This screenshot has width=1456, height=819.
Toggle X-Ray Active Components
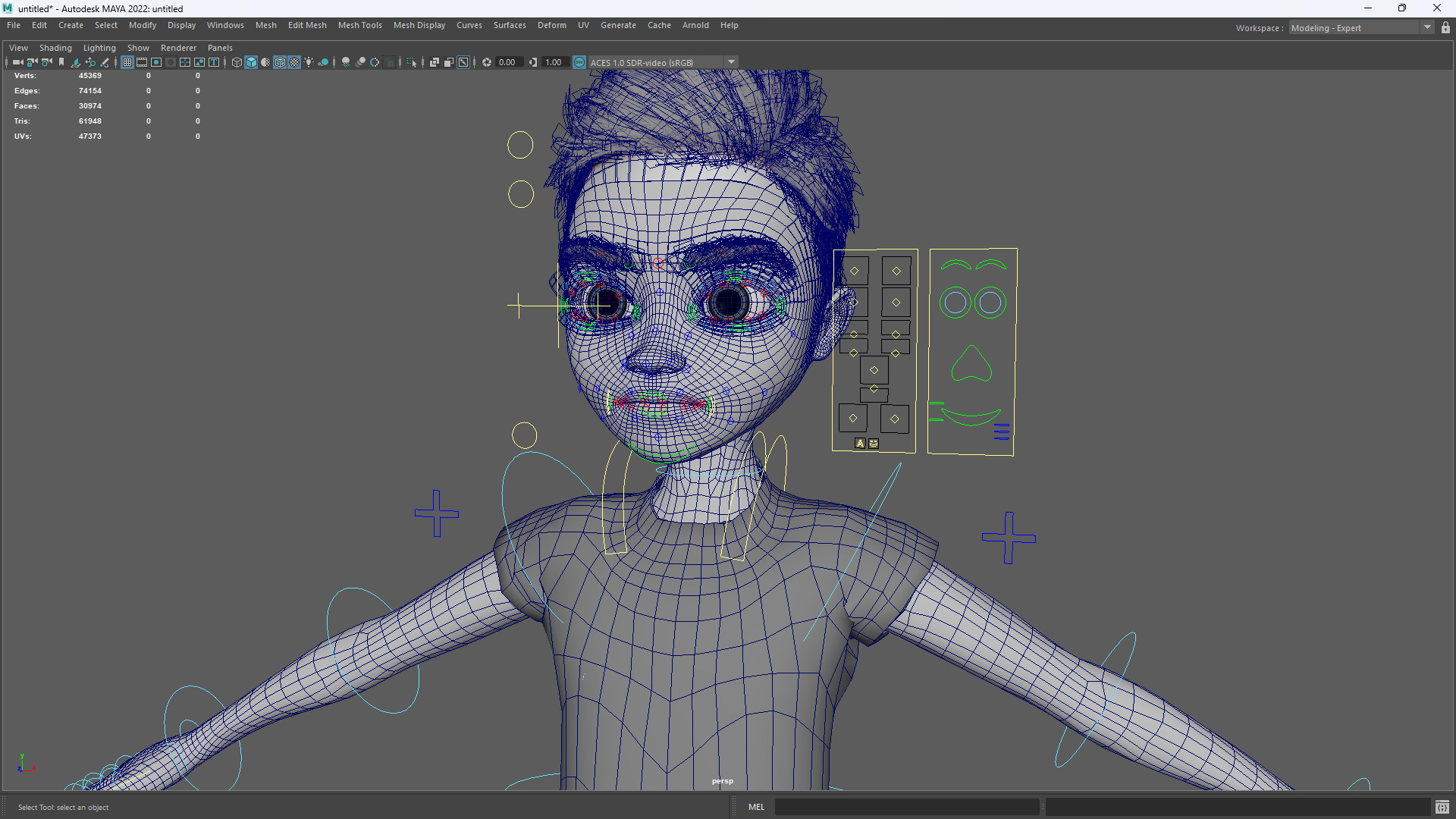448,62
